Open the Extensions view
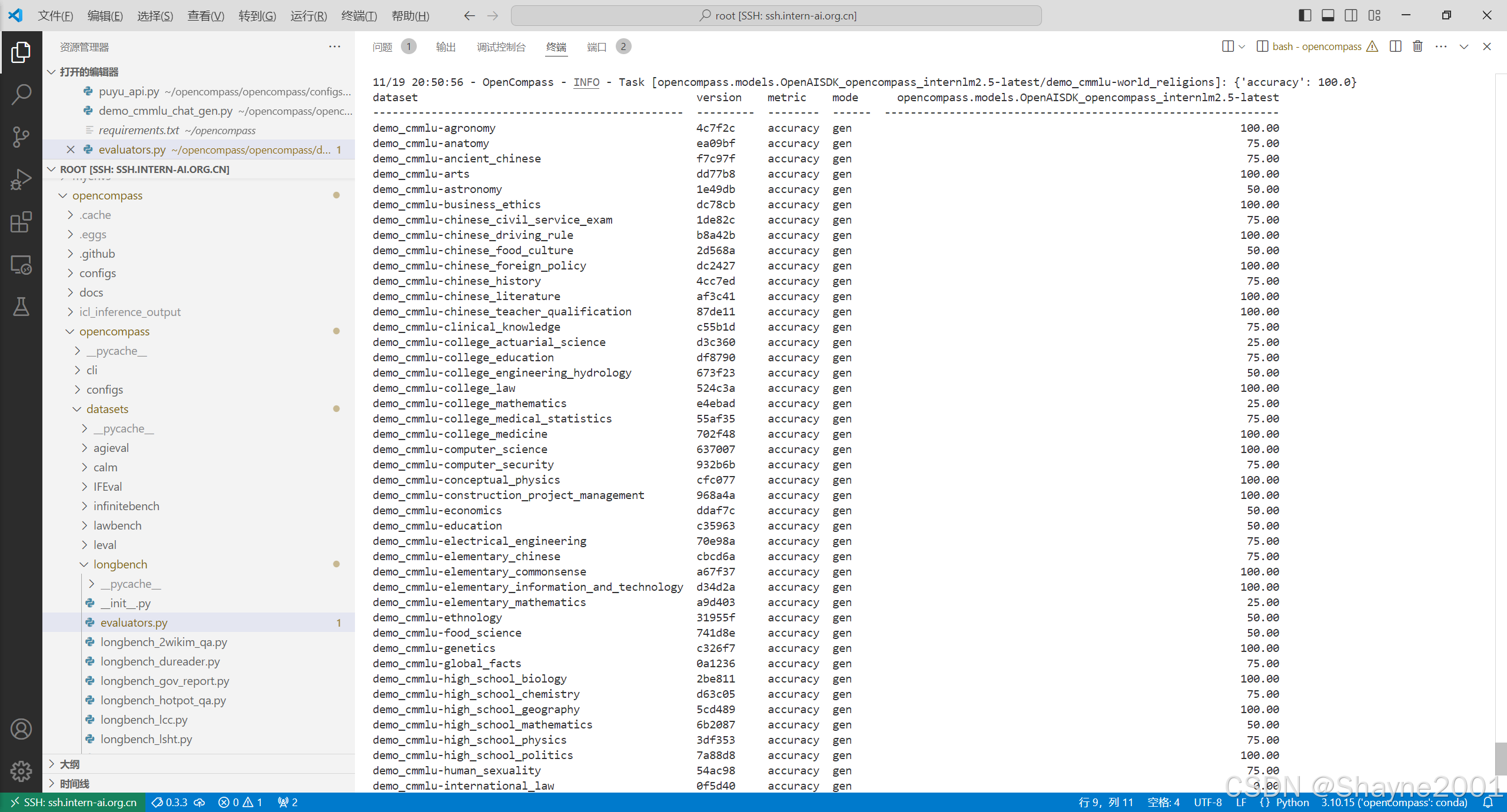The height and width of the screenshot is (812, 1507). coord(21,222)
